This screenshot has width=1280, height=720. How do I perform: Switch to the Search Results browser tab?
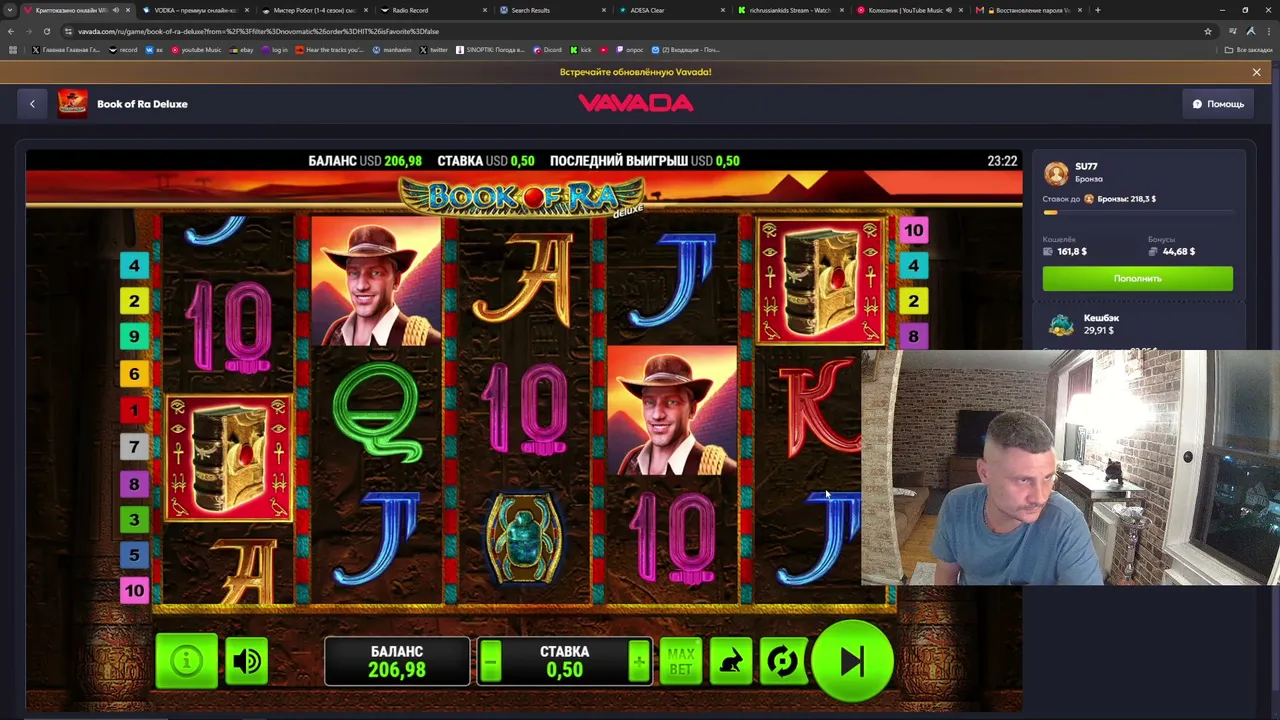550,10
